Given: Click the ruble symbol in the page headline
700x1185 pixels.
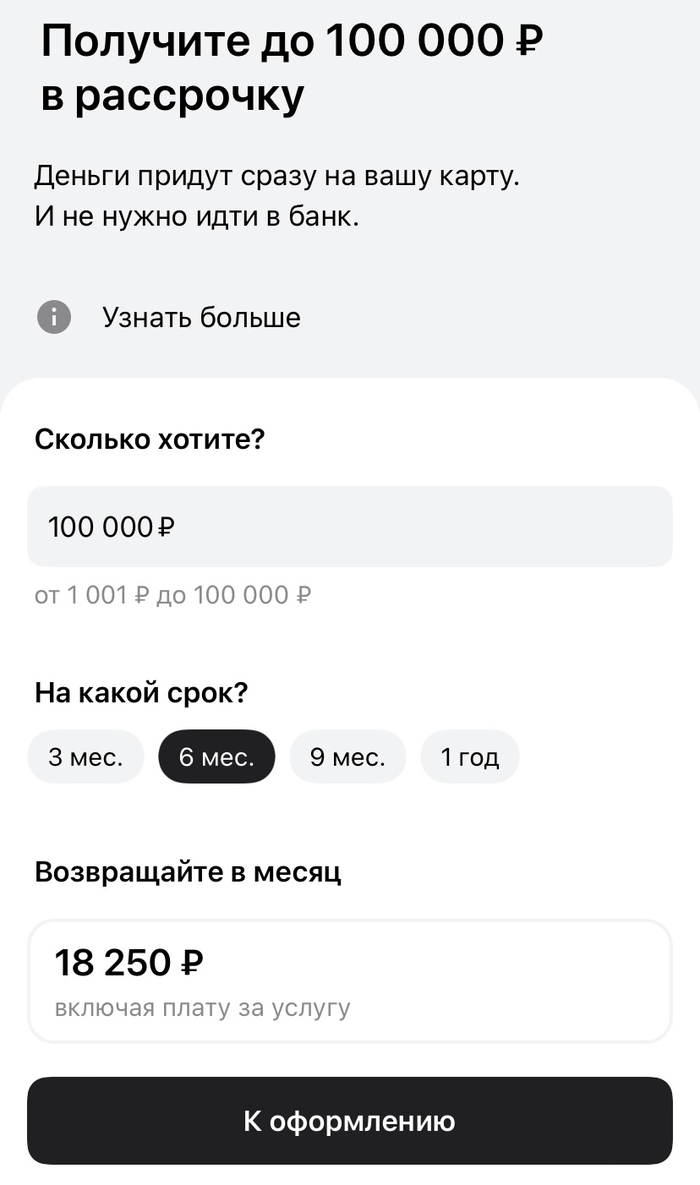Looking at the screenshot, I should point(528,44).
